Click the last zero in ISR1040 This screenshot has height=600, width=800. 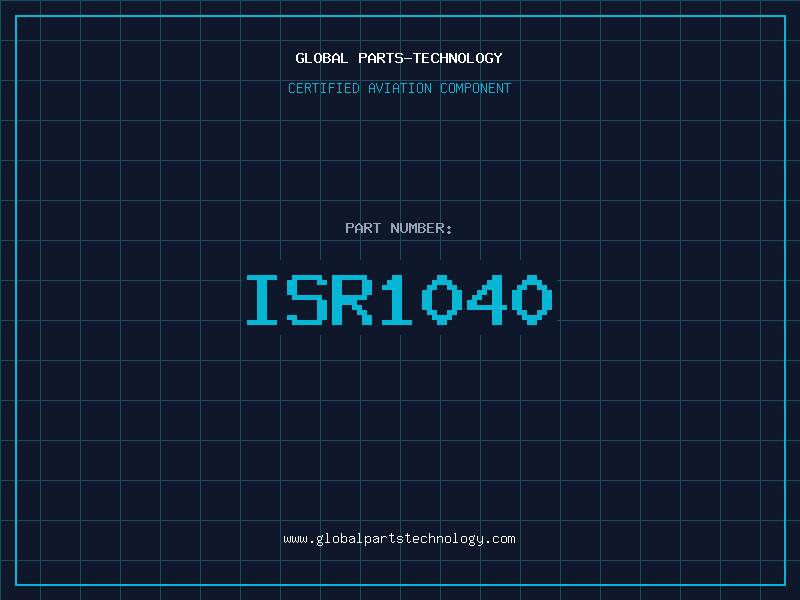click(530, 300)
